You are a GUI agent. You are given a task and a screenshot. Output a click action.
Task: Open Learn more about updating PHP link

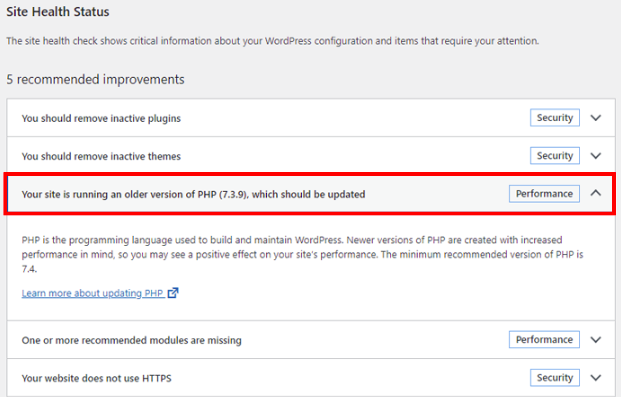tap(92, 293)
